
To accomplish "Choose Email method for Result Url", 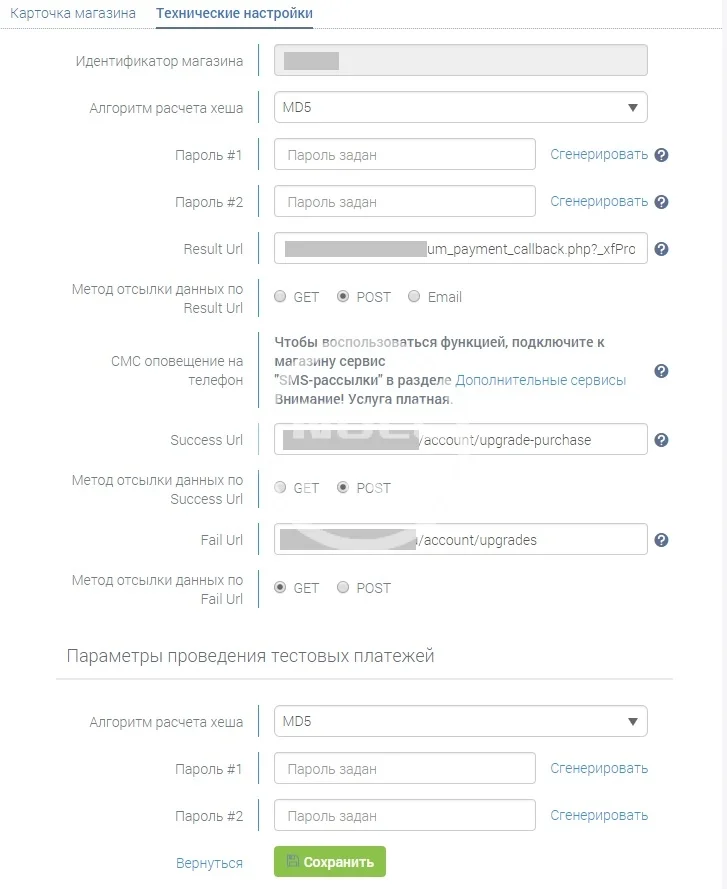I will [414, 297].
